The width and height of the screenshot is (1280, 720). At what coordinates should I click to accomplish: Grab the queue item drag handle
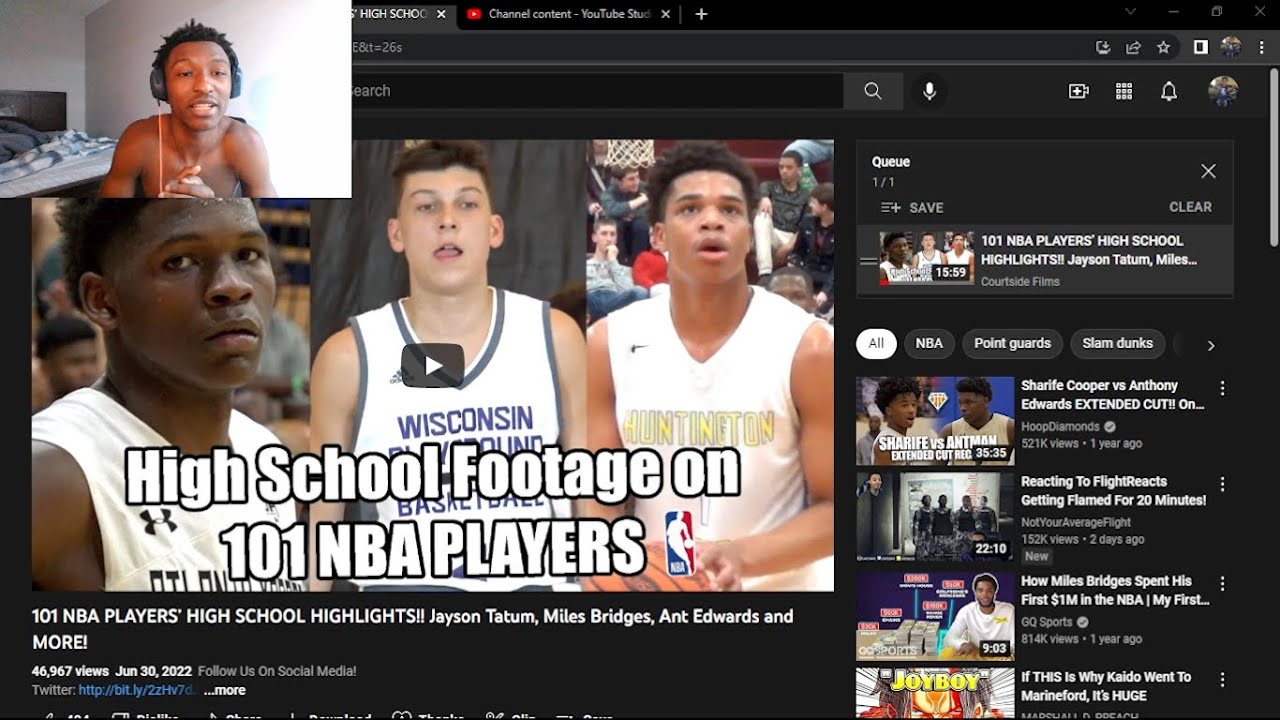[868, 260]
